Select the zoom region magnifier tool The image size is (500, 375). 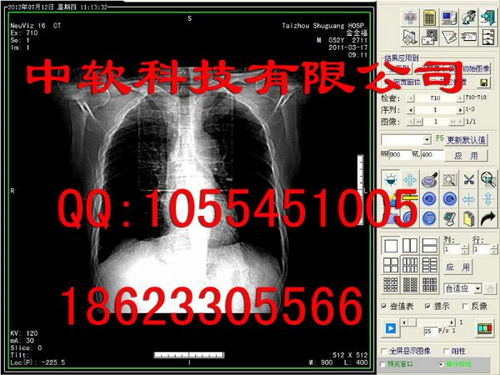tap(449, 180)
